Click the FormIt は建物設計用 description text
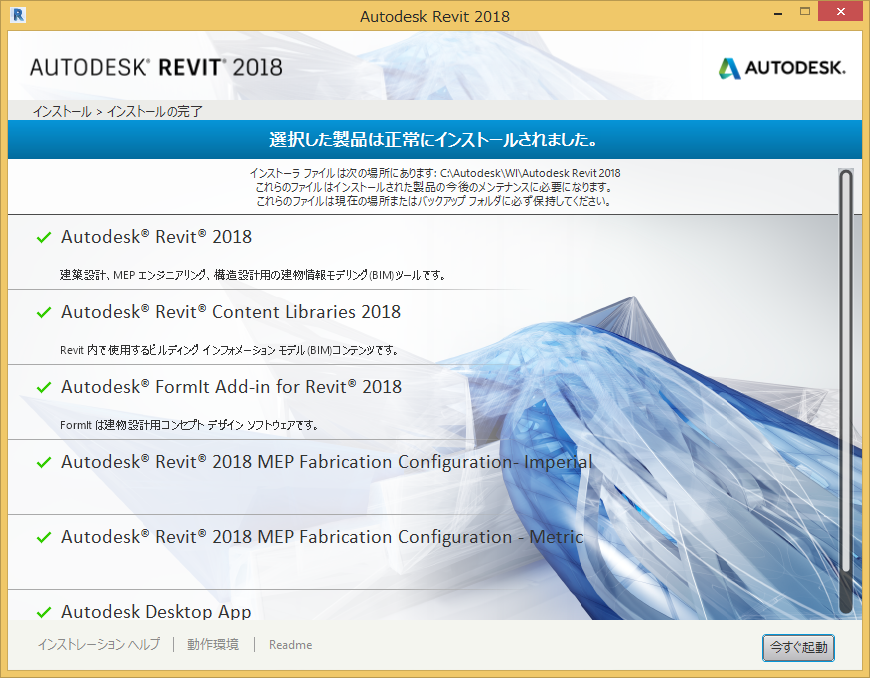The width and height of the screenshot is (870, 678). pyautogui.click(x=189, y=425)
